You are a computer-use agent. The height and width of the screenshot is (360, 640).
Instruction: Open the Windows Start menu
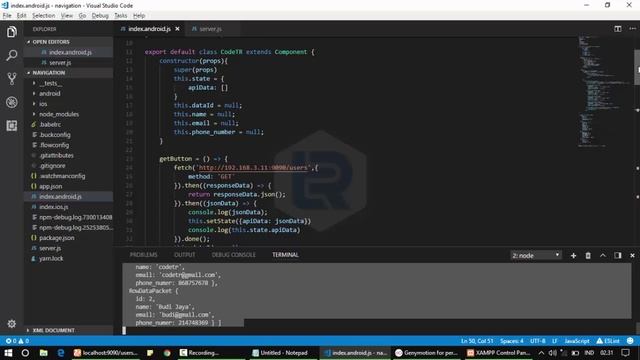pos(8,353)
